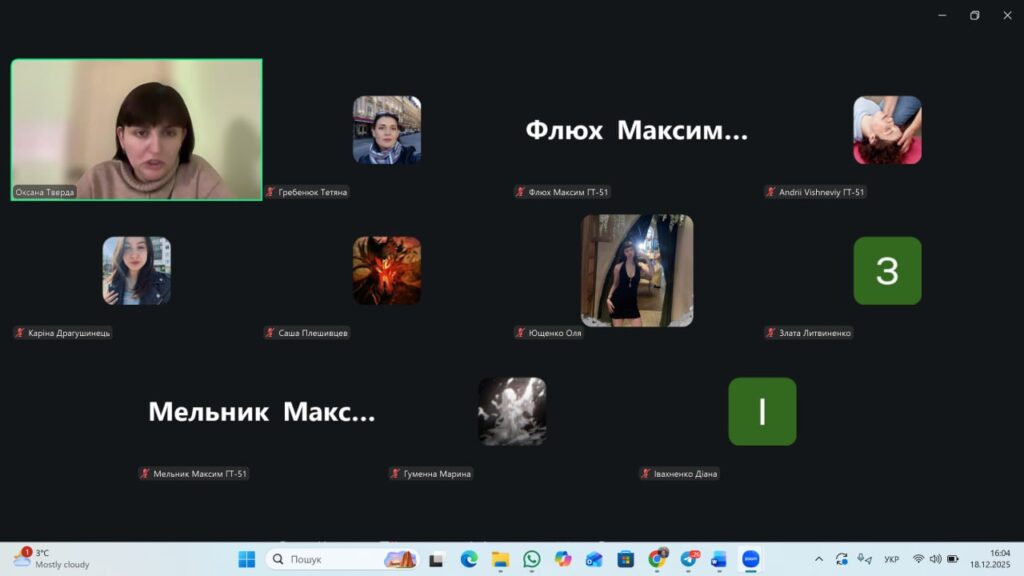The width and height of the screenshot is (1024, 576).
Task: Click the Task View taskbar button
Action: pos(436,559)
